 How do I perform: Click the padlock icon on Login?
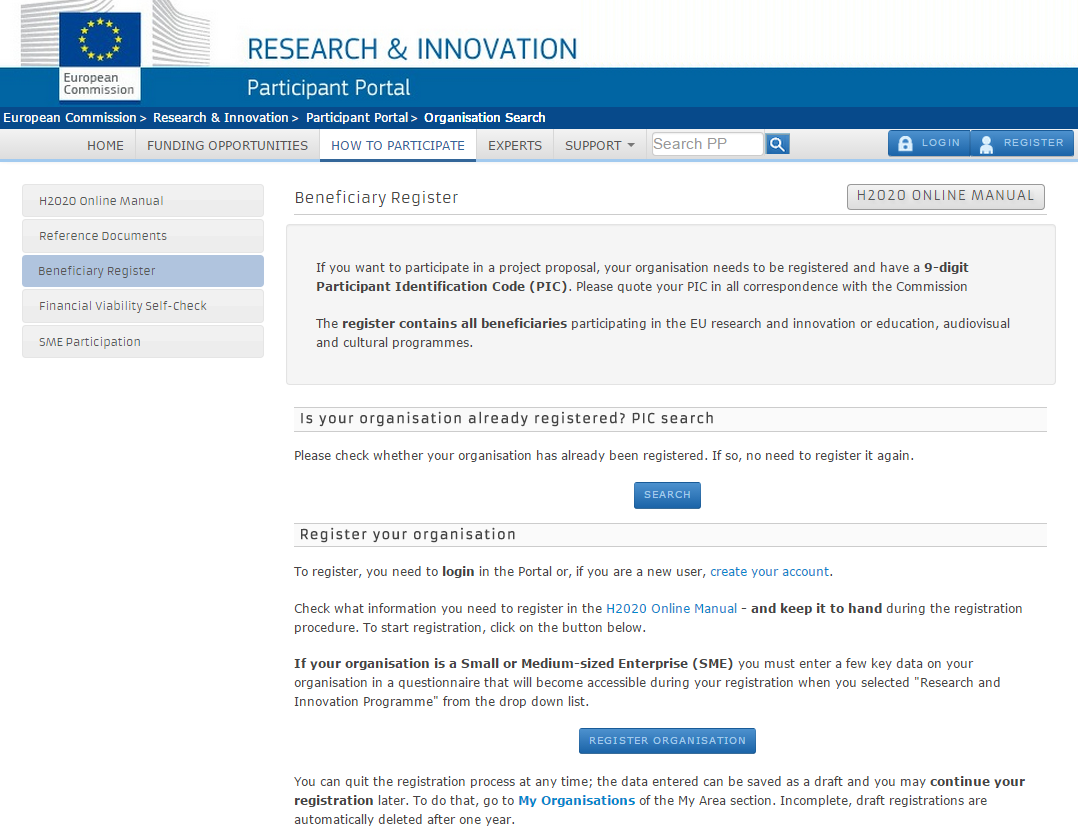click(x=905, y=143)
